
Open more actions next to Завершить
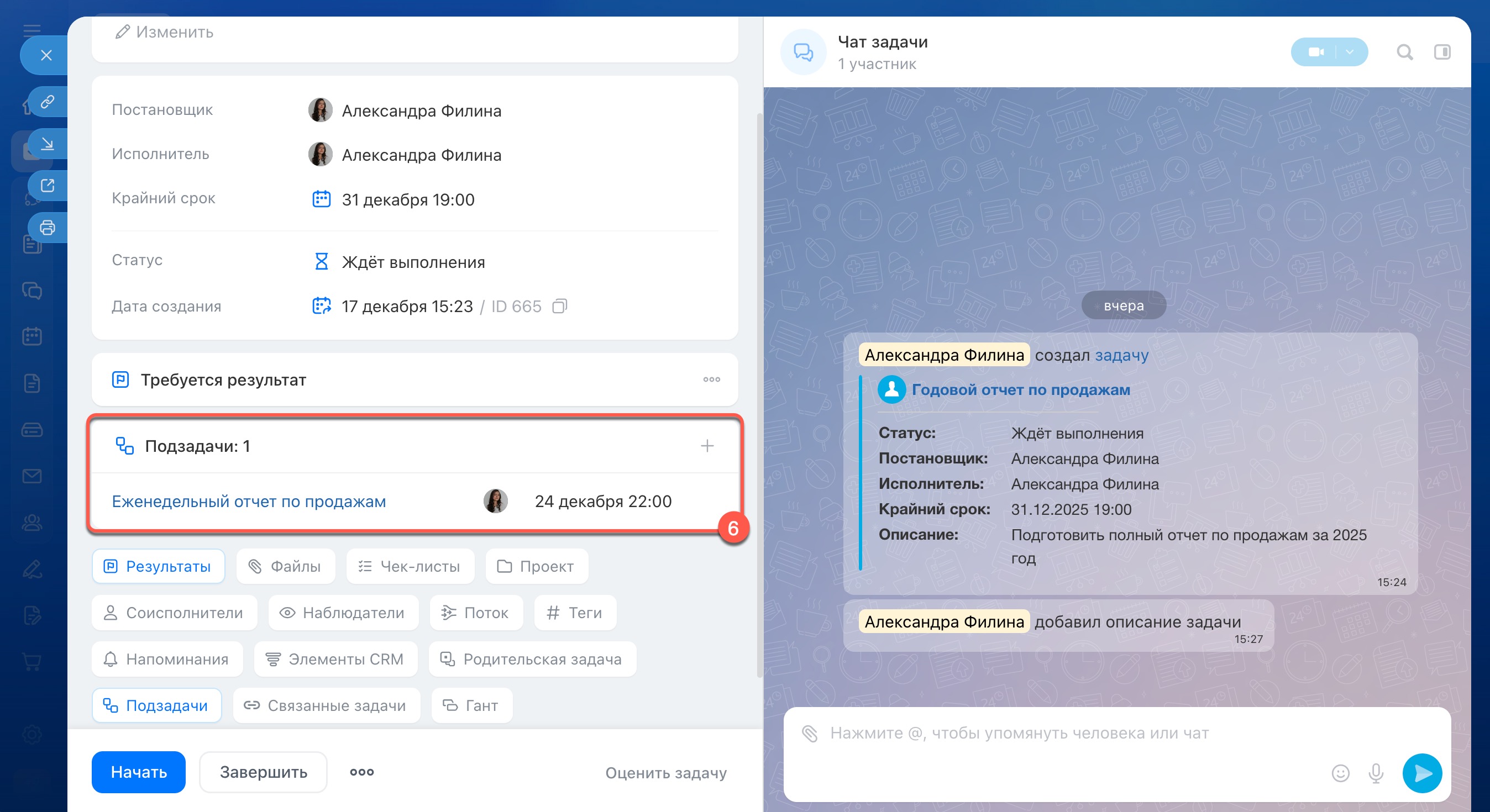pyautogui.click(x=361, y=772)
